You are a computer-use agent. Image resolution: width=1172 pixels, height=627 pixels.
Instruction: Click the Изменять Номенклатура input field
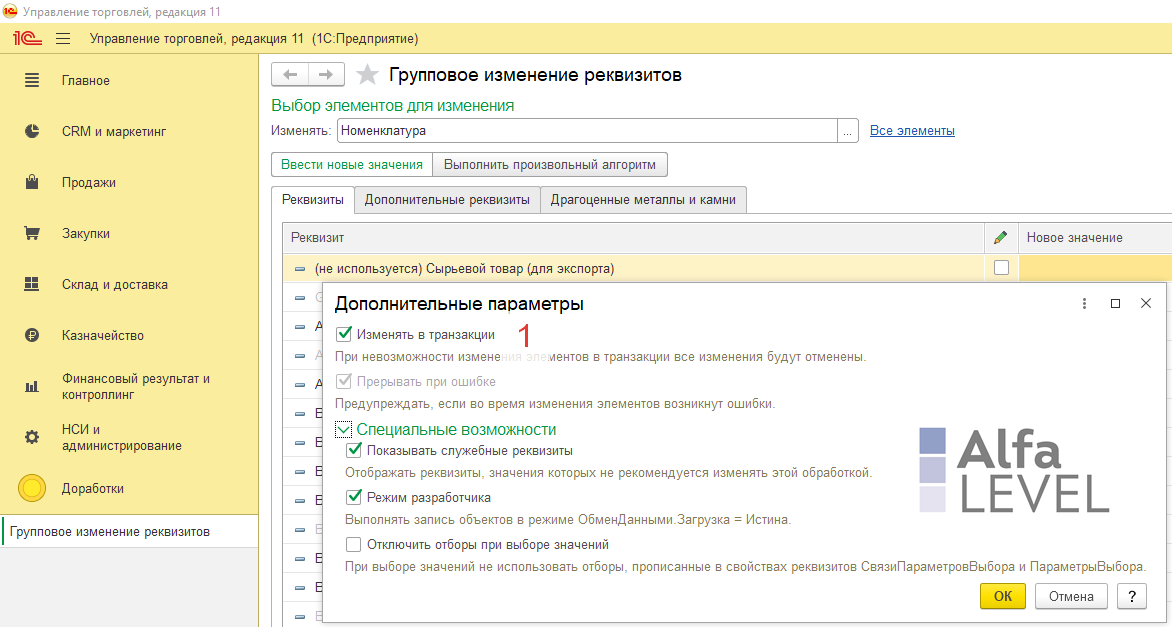tap(587, 131)
